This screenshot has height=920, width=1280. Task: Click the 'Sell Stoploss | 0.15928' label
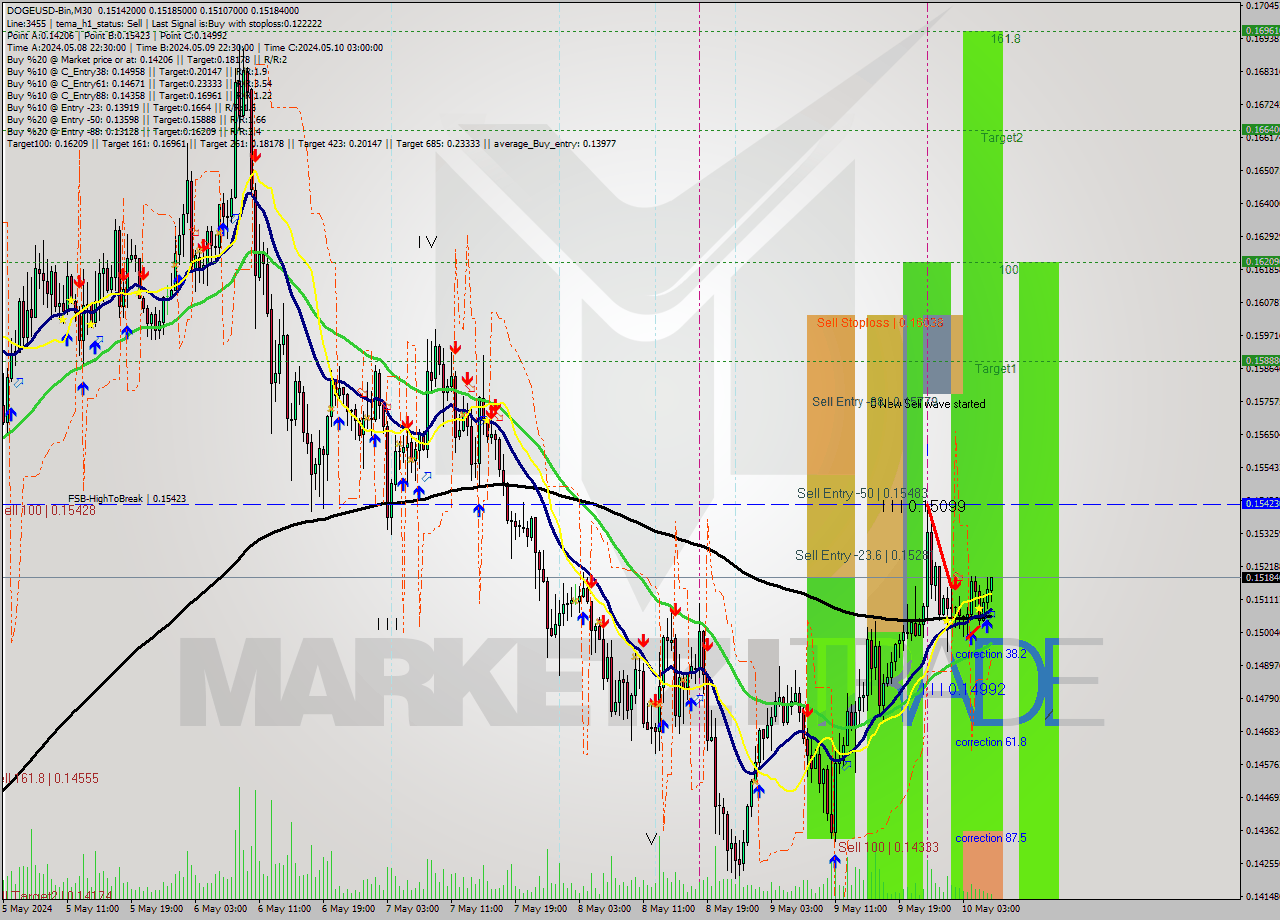[x=880, y=323]
